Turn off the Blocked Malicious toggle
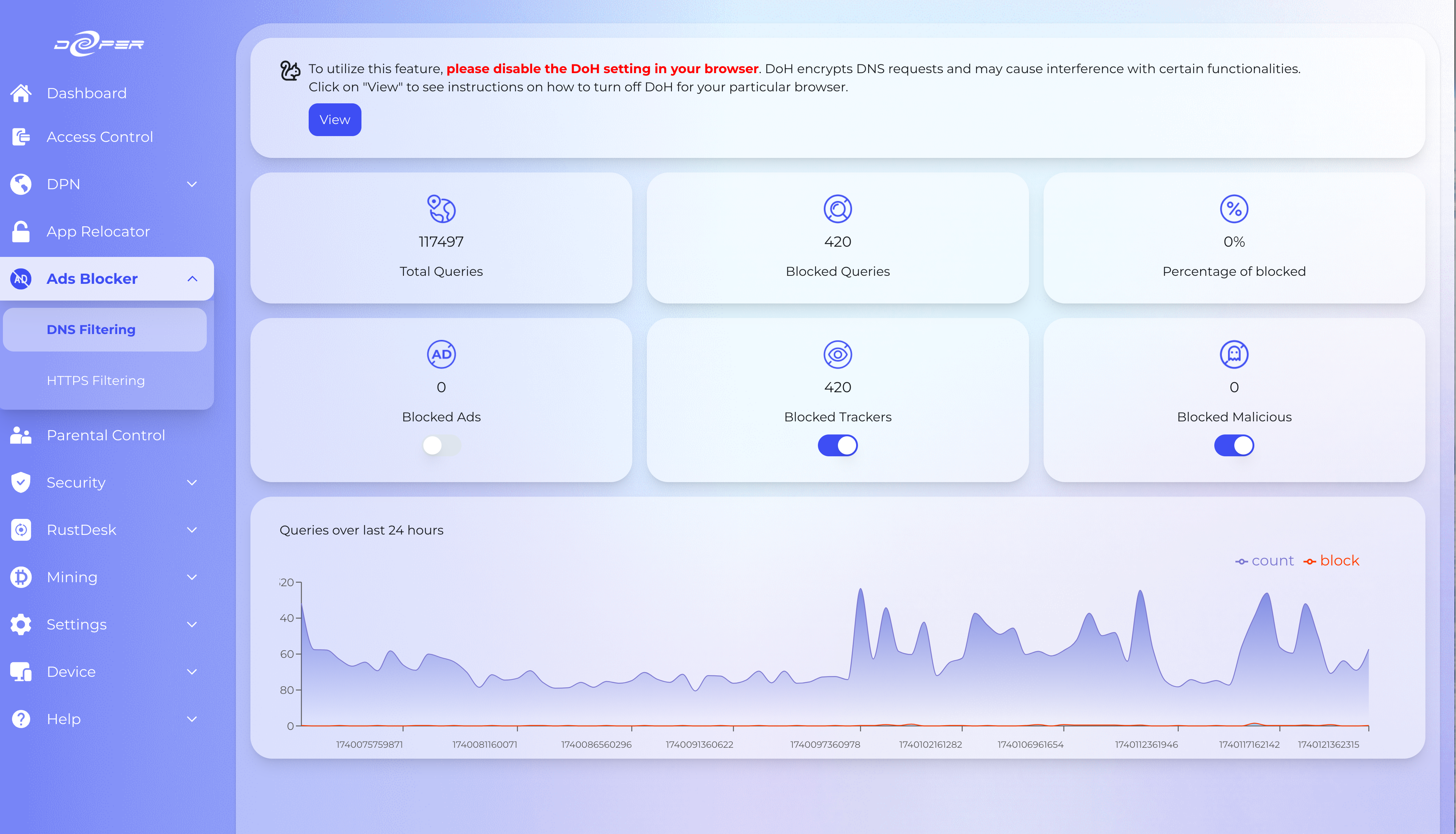This screenshot has height=834, width=1456. click(x=1234, y=446)
